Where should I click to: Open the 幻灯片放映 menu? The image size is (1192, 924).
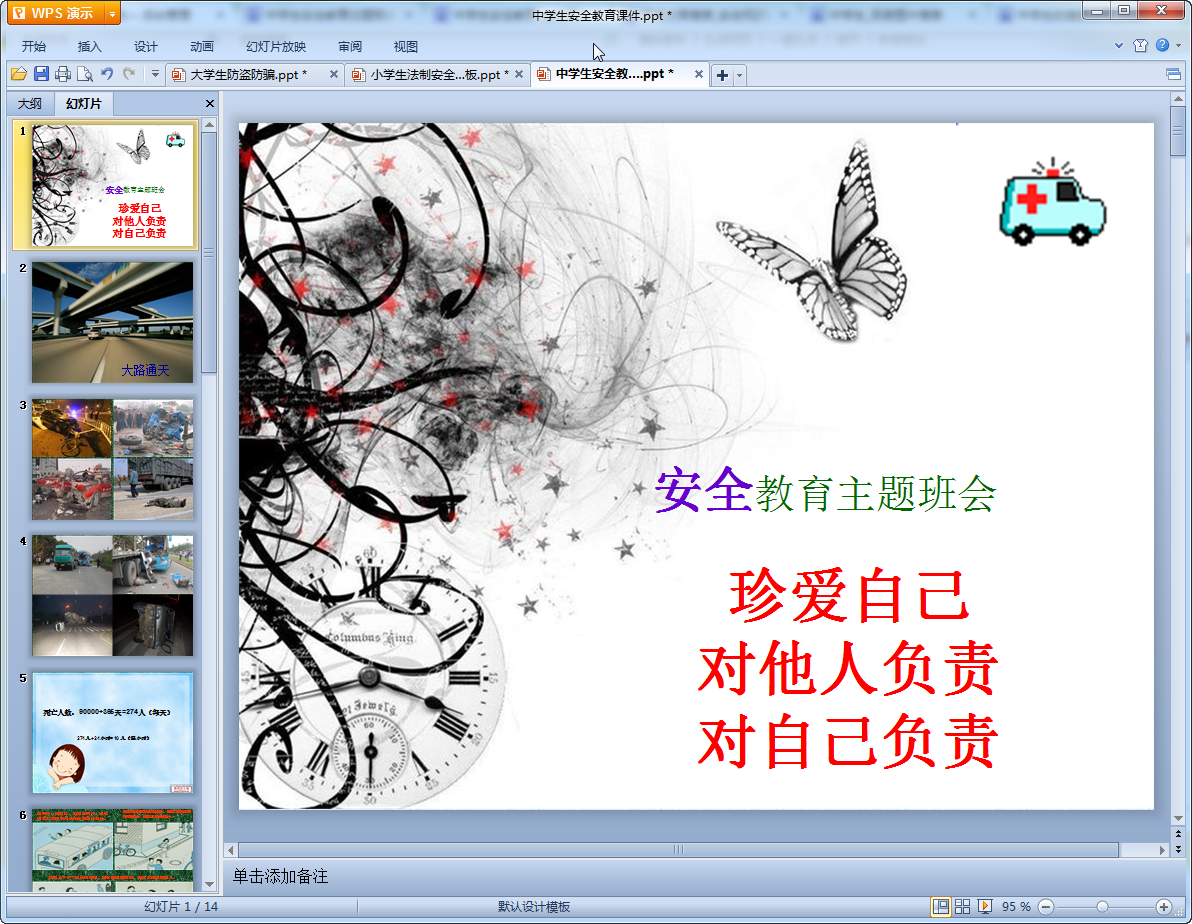276,46
